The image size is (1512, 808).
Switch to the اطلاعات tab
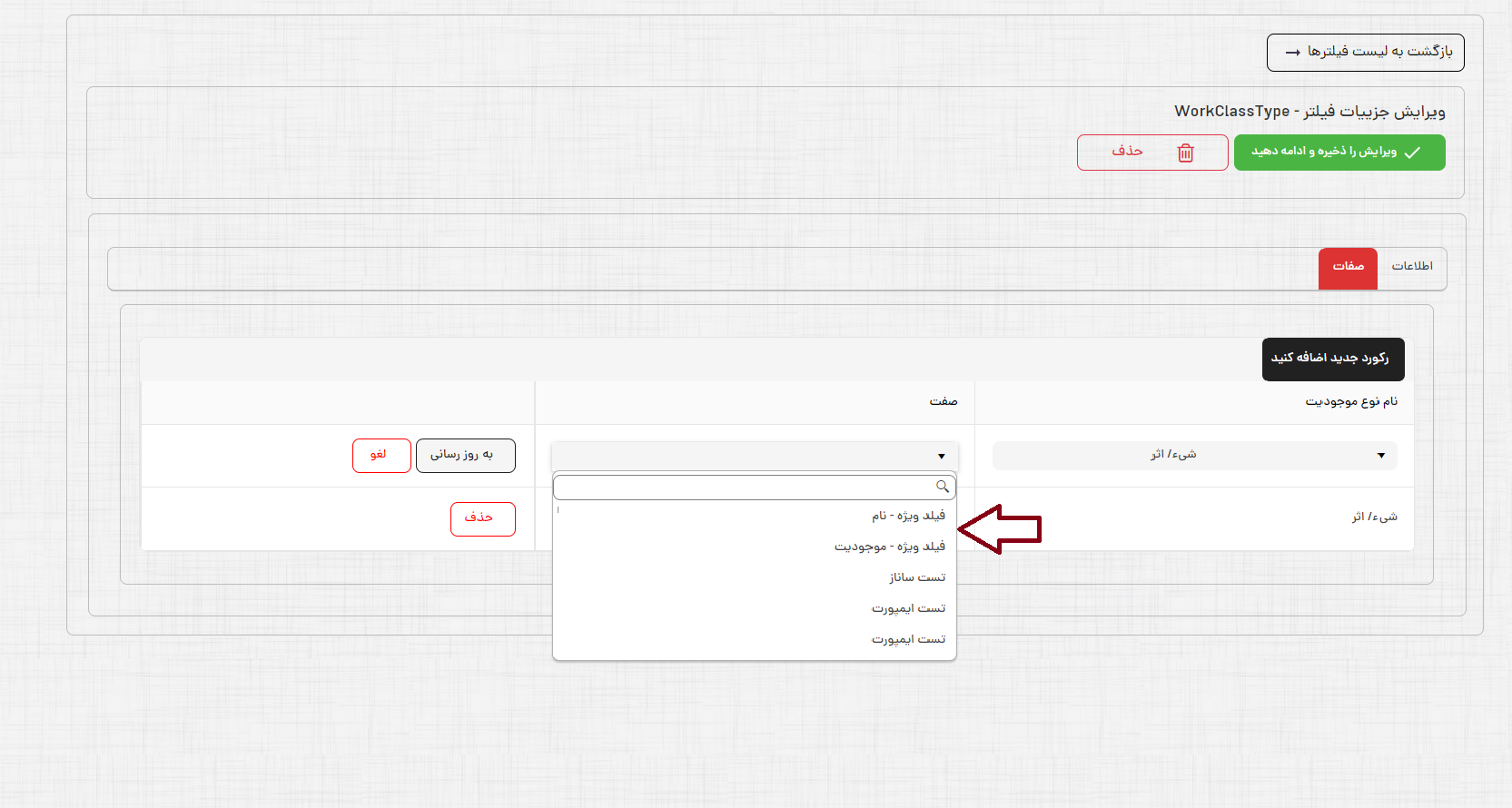point(1411,267)
